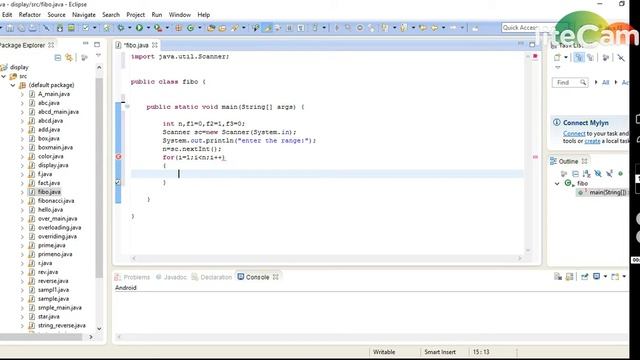Collapse the src folder in Package Explorer
Screen dimensions: 640x360
[4, 76]
